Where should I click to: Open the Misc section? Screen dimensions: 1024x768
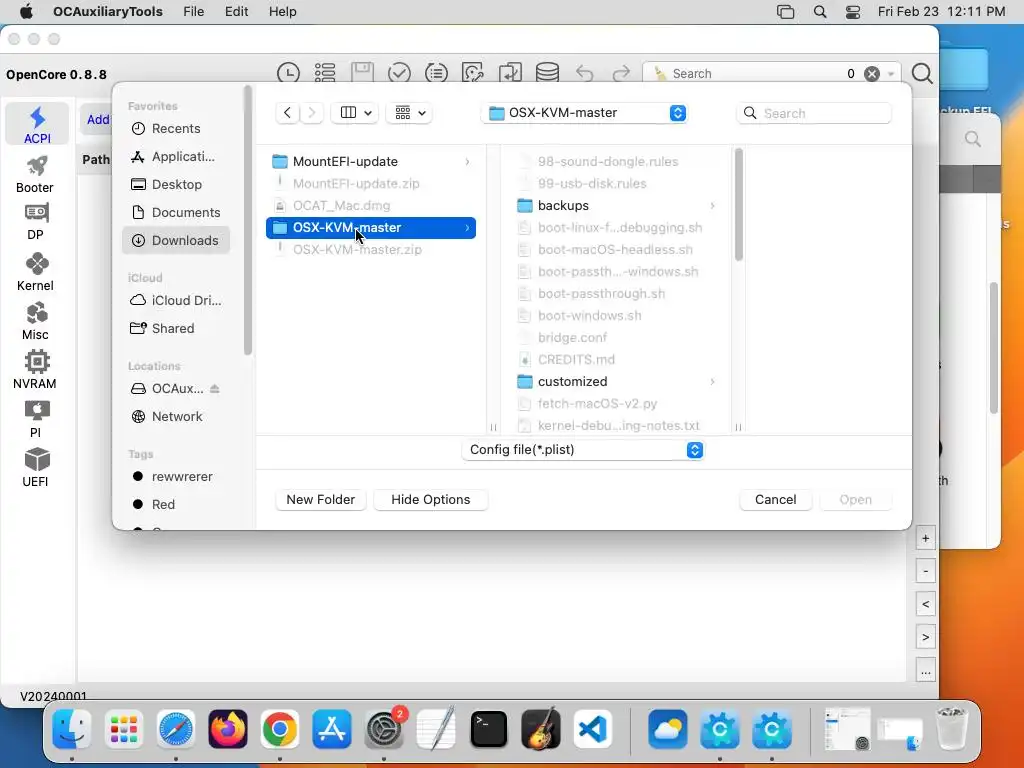pos(35,320)
